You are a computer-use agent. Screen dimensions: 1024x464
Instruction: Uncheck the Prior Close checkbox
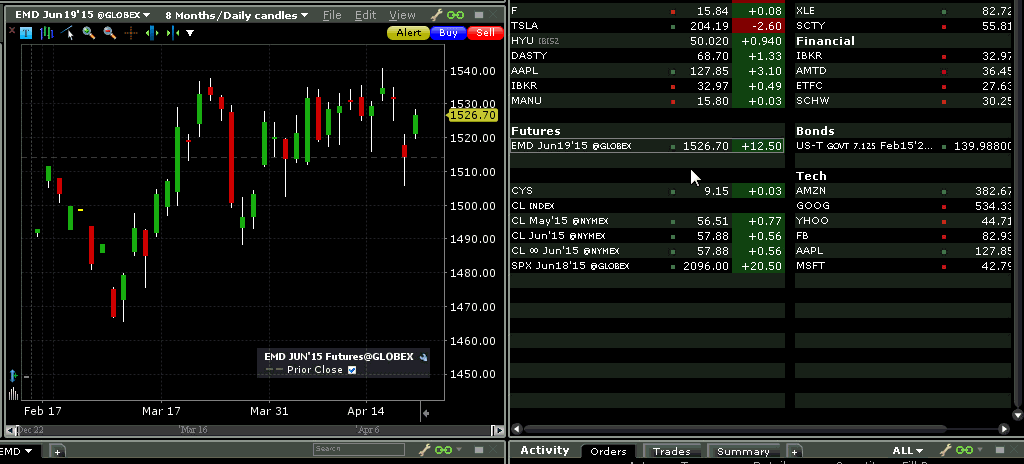tap(352, 370)
